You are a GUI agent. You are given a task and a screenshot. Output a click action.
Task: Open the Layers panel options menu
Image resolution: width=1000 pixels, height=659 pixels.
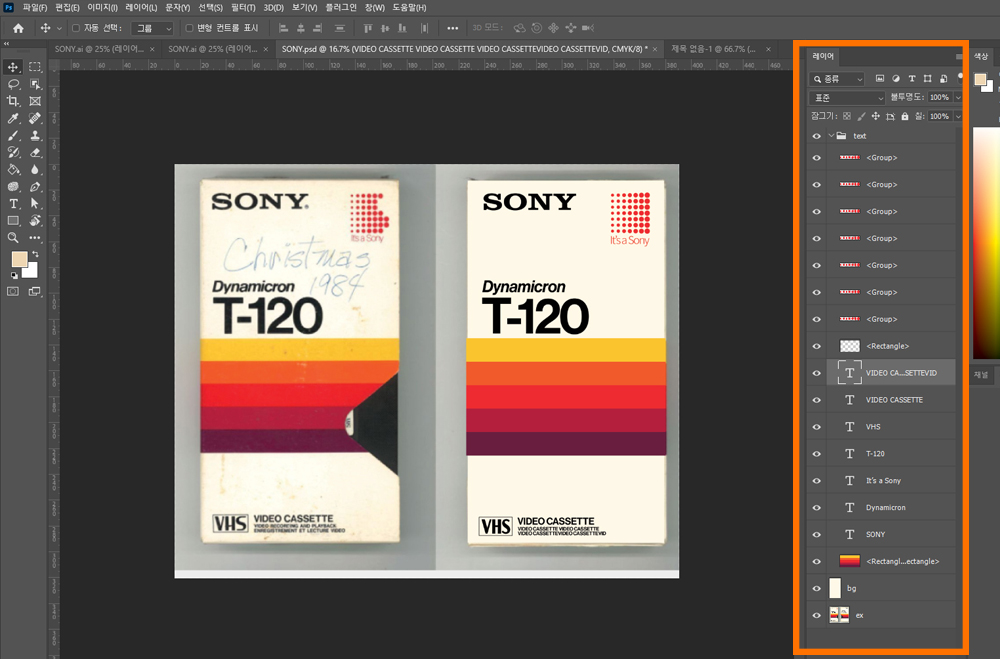pyautogui.click(x=959, y=57)
